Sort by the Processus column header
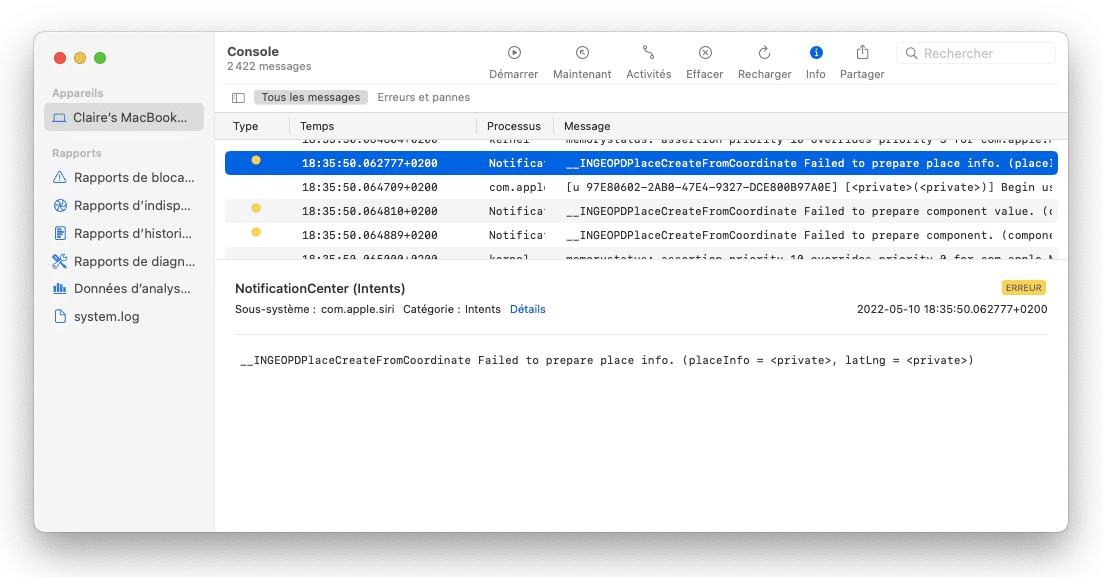This screenshot has width=1103, height=577. (x=513, y=127)
